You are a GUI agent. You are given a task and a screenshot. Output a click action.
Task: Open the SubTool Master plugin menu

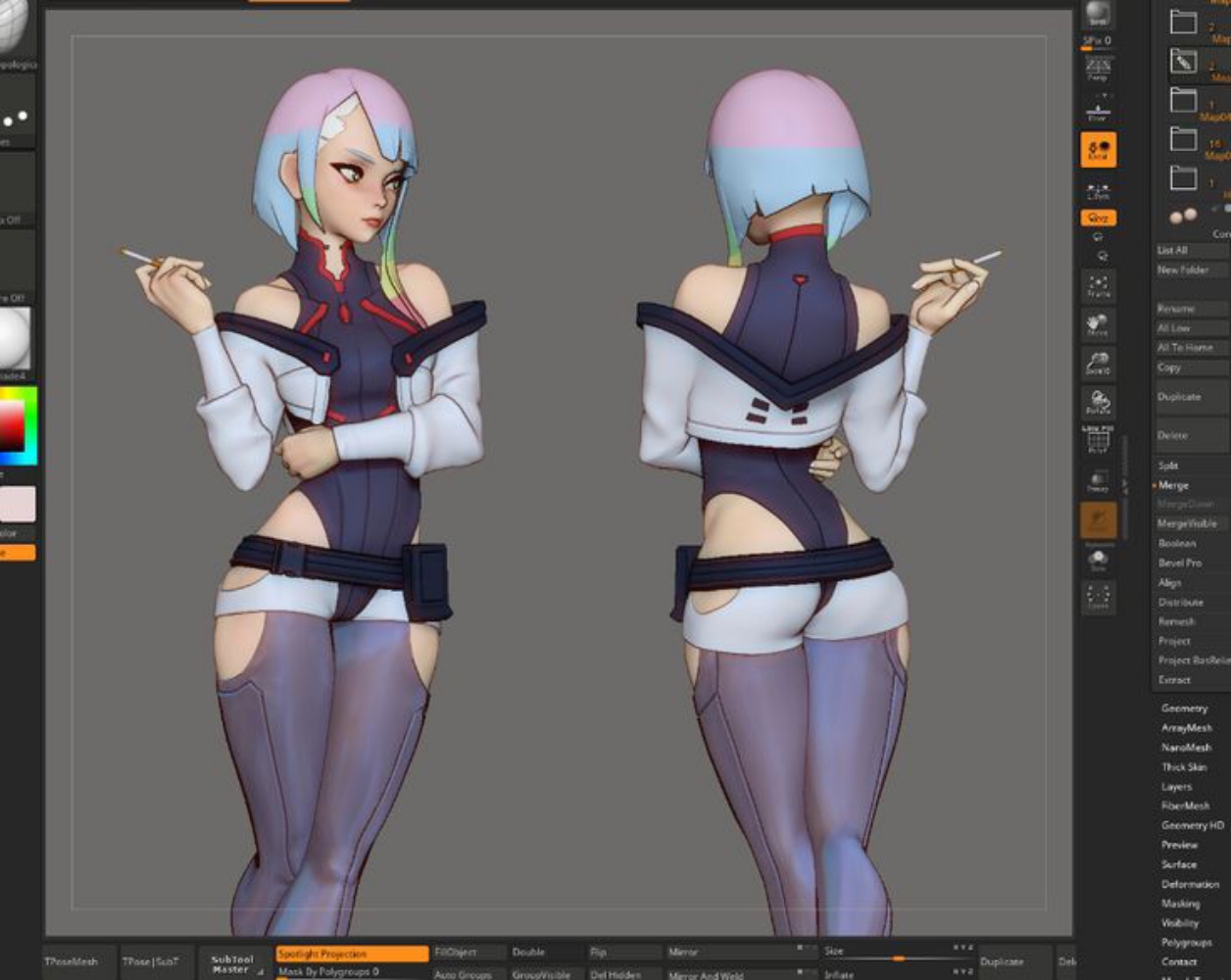233,963
